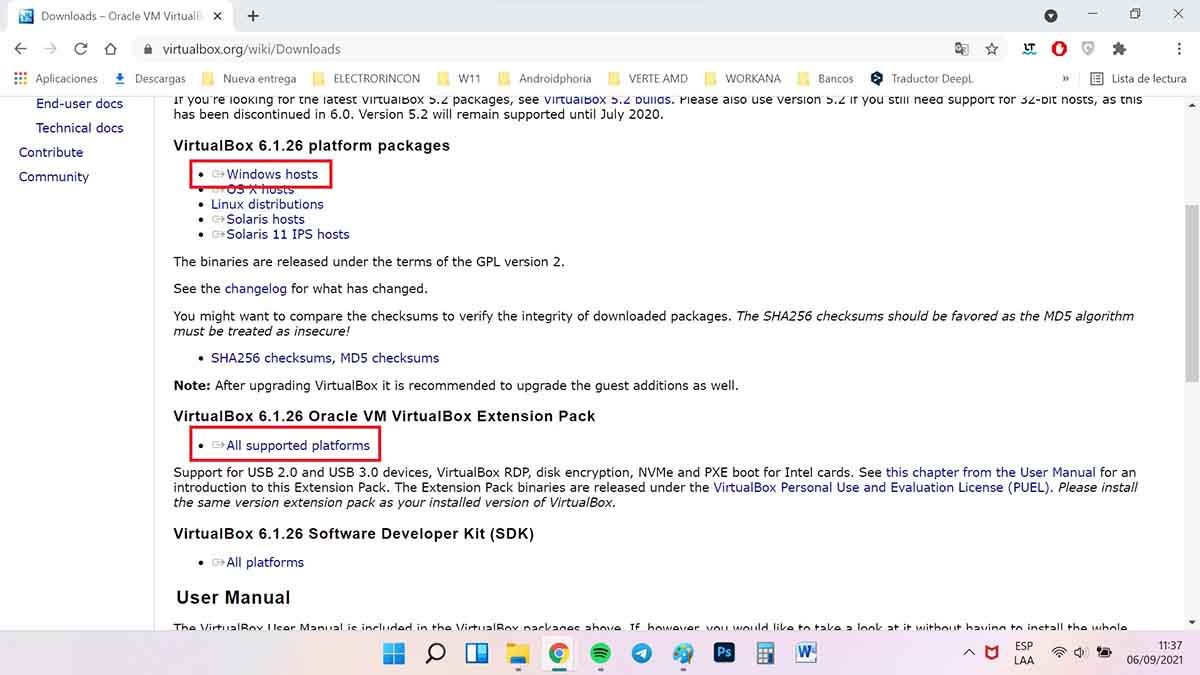Click the red Adblock extension icon

point(1059,49)
